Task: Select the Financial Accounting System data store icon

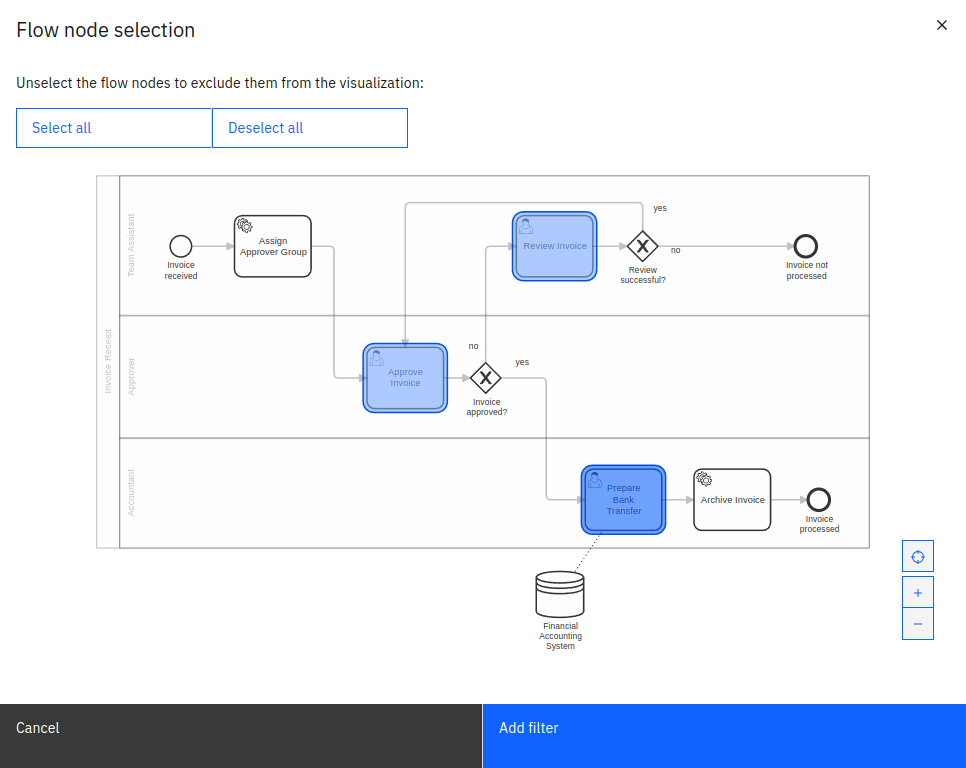Action: (560, 593)
